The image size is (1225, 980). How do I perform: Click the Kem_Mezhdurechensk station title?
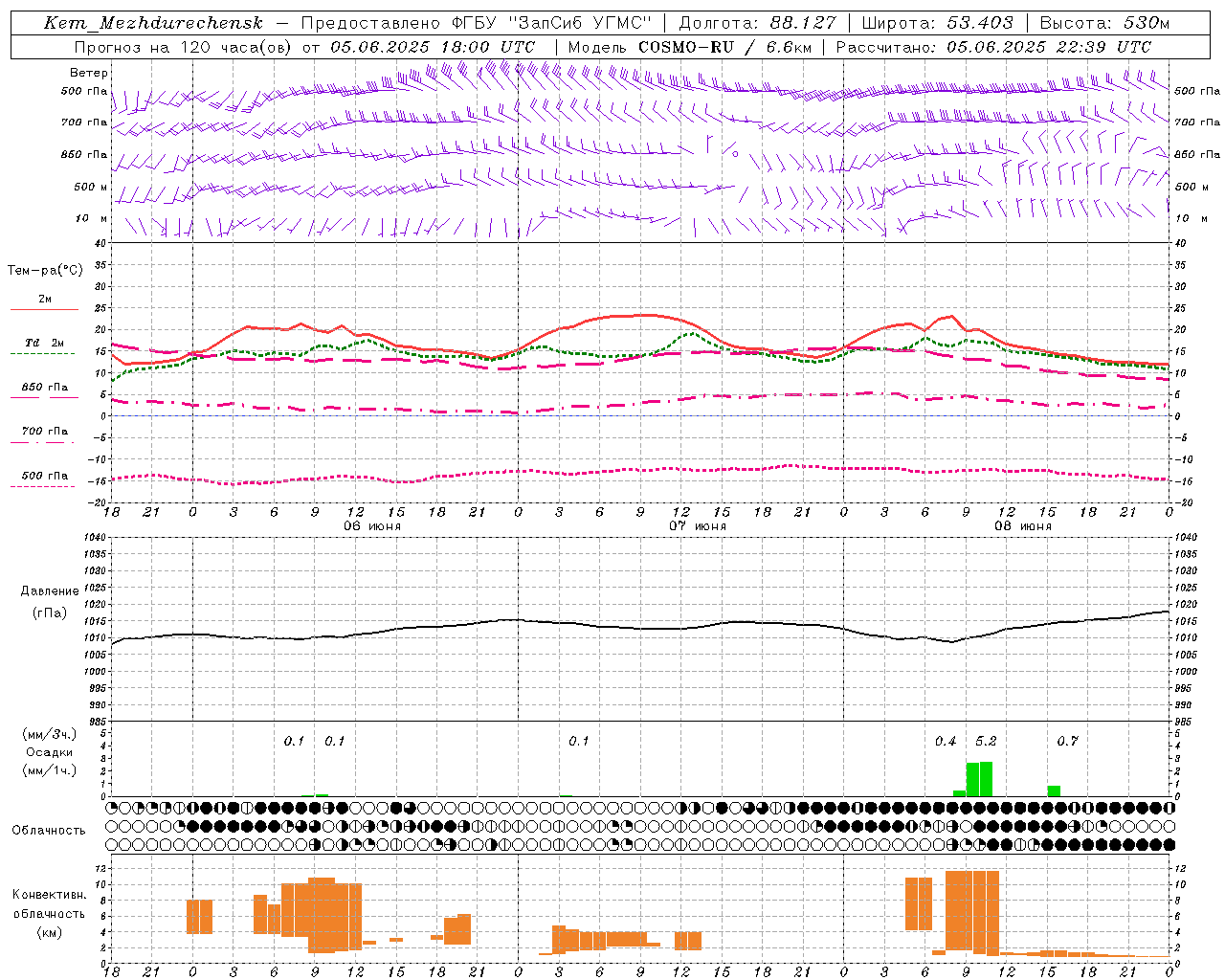[153, 23]
